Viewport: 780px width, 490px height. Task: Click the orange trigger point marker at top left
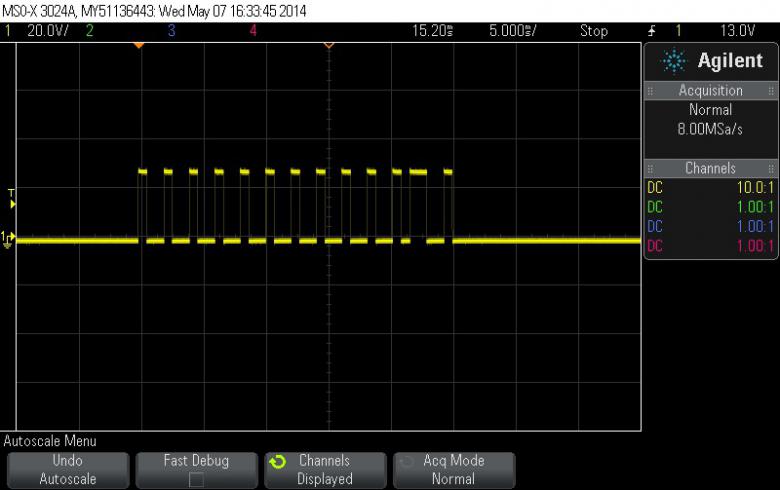tap(139, 45)
